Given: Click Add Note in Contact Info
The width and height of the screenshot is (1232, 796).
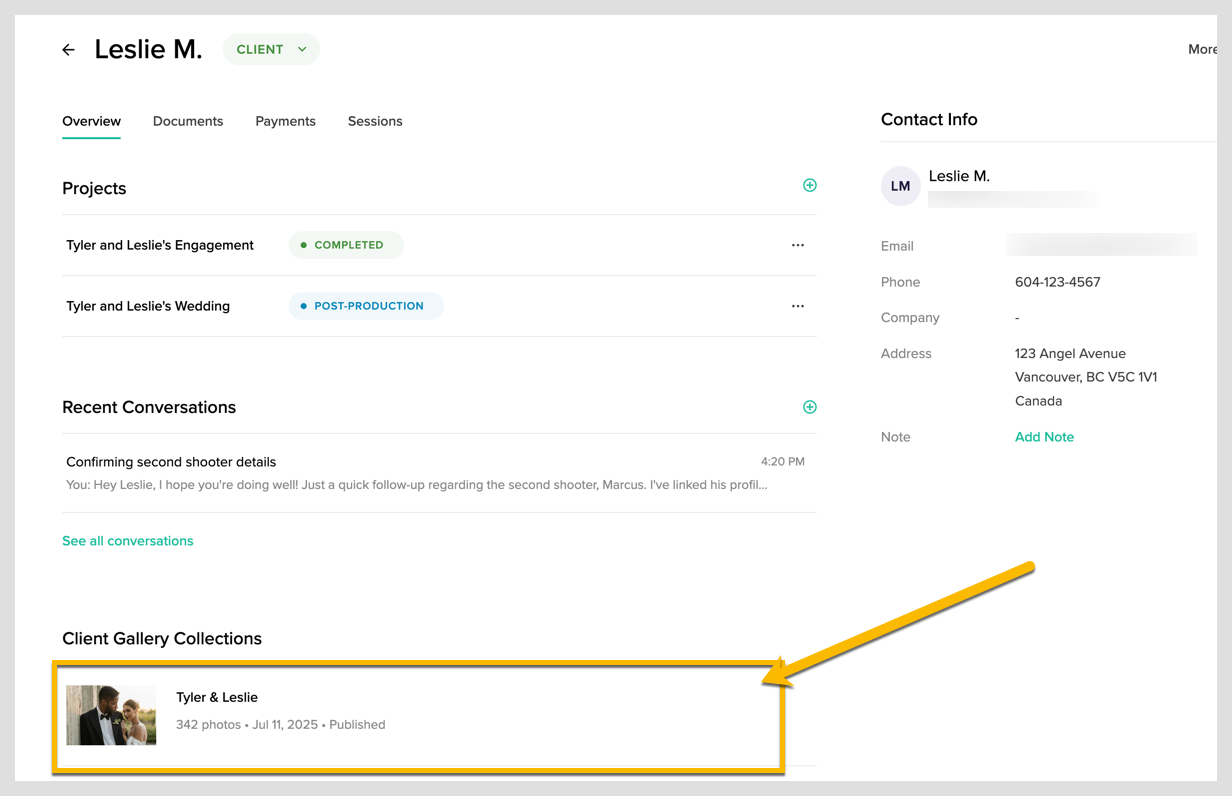Looking at the screenshot, I should click(1044, 437).
